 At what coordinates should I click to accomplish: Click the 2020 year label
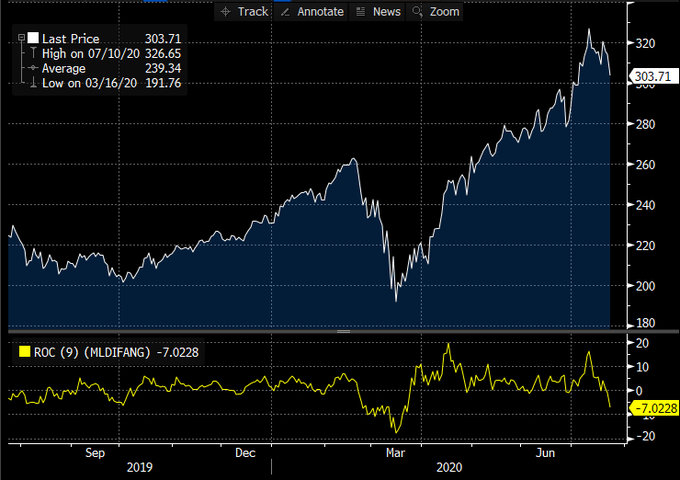[449, 467]
